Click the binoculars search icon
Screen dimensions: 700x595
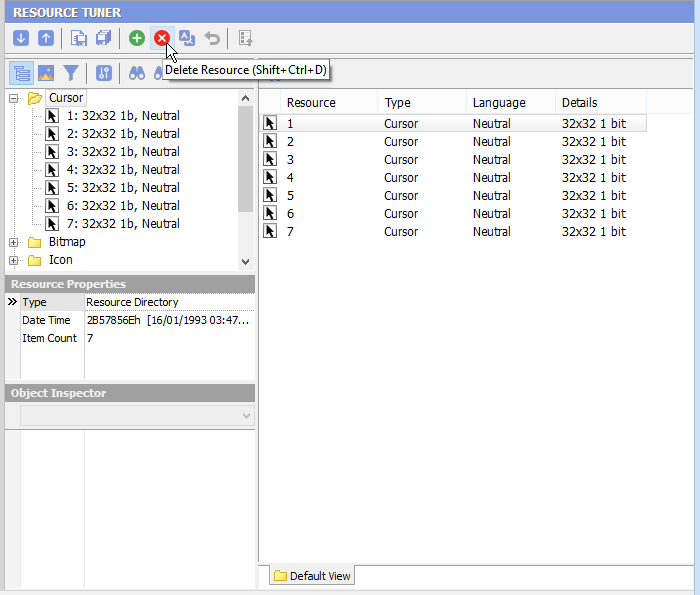point(138,73)
